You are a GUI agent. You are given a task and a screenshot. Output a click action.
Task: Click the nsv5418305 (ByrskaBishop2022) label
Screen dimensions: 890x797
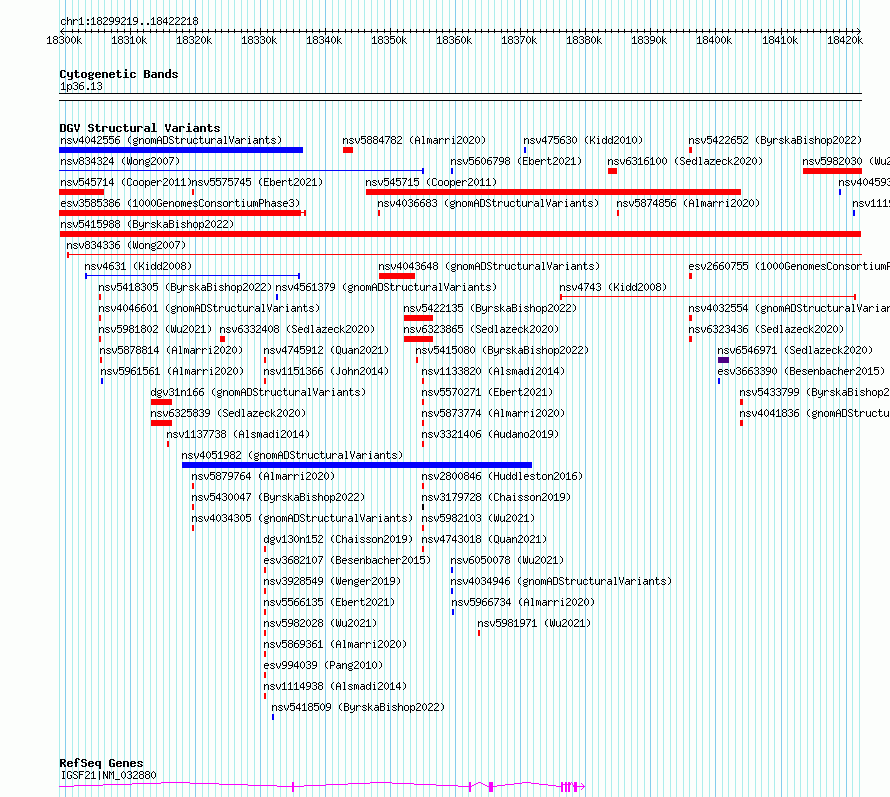coord(185,287)
